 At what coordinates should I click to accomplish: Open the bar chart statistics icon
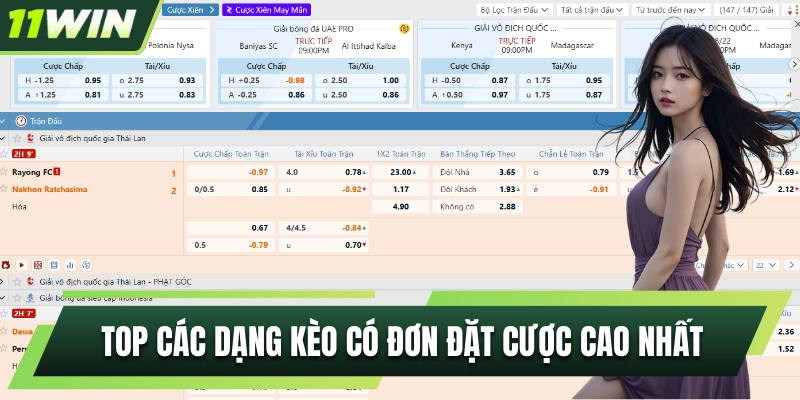68,265
